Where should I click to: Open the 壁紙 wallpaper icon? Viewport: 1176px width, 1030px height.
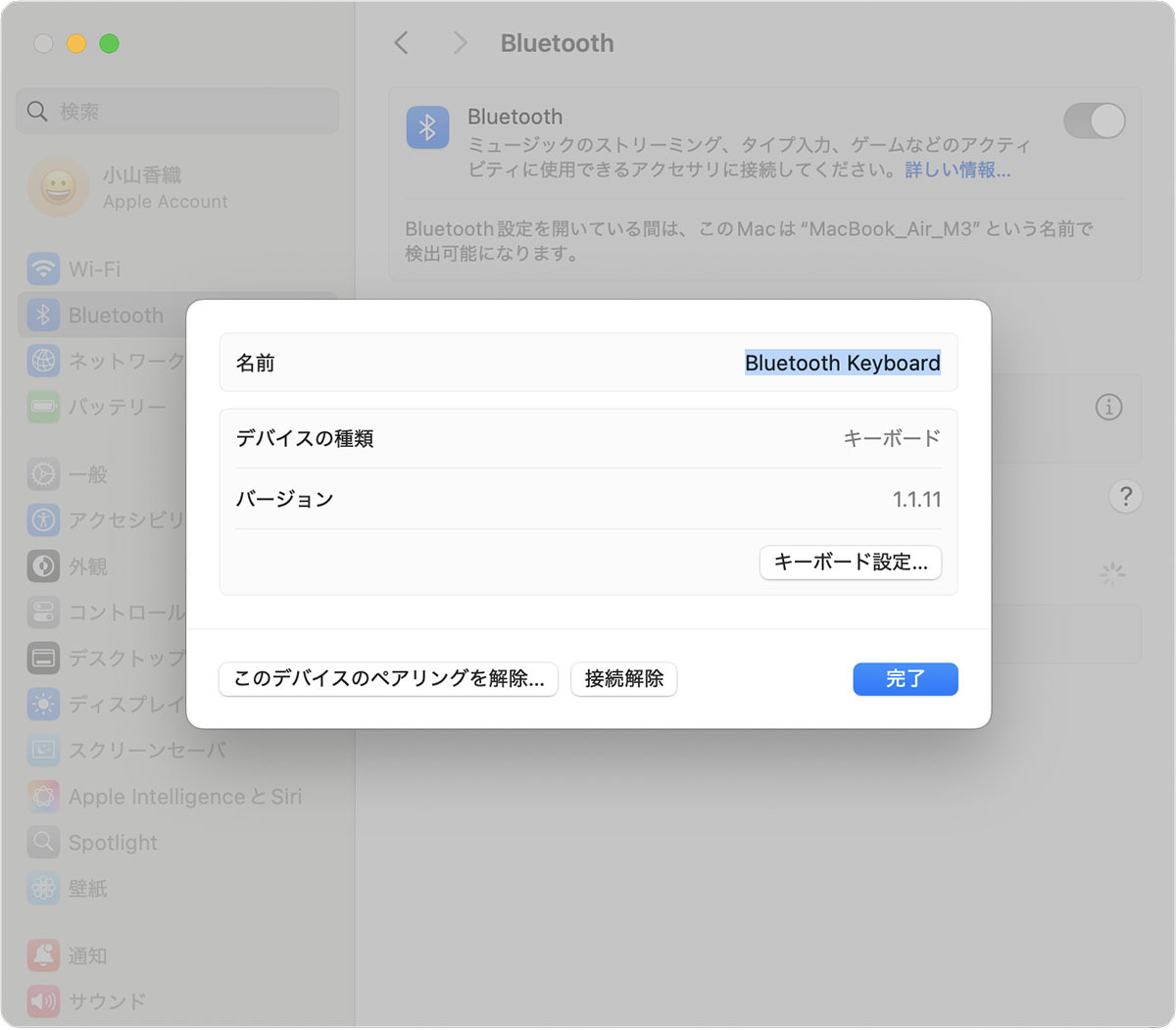(x=43, y=888)
